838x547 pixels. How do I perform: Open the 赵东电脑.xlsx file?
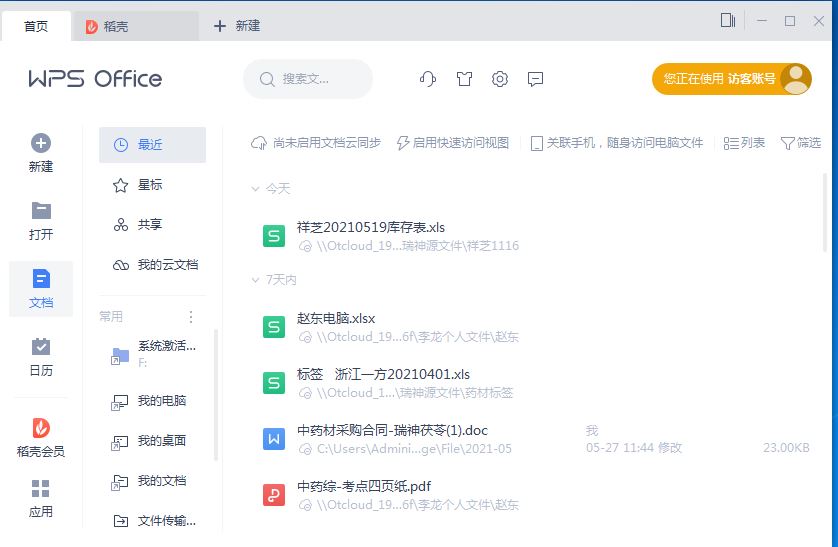point(336,319)
